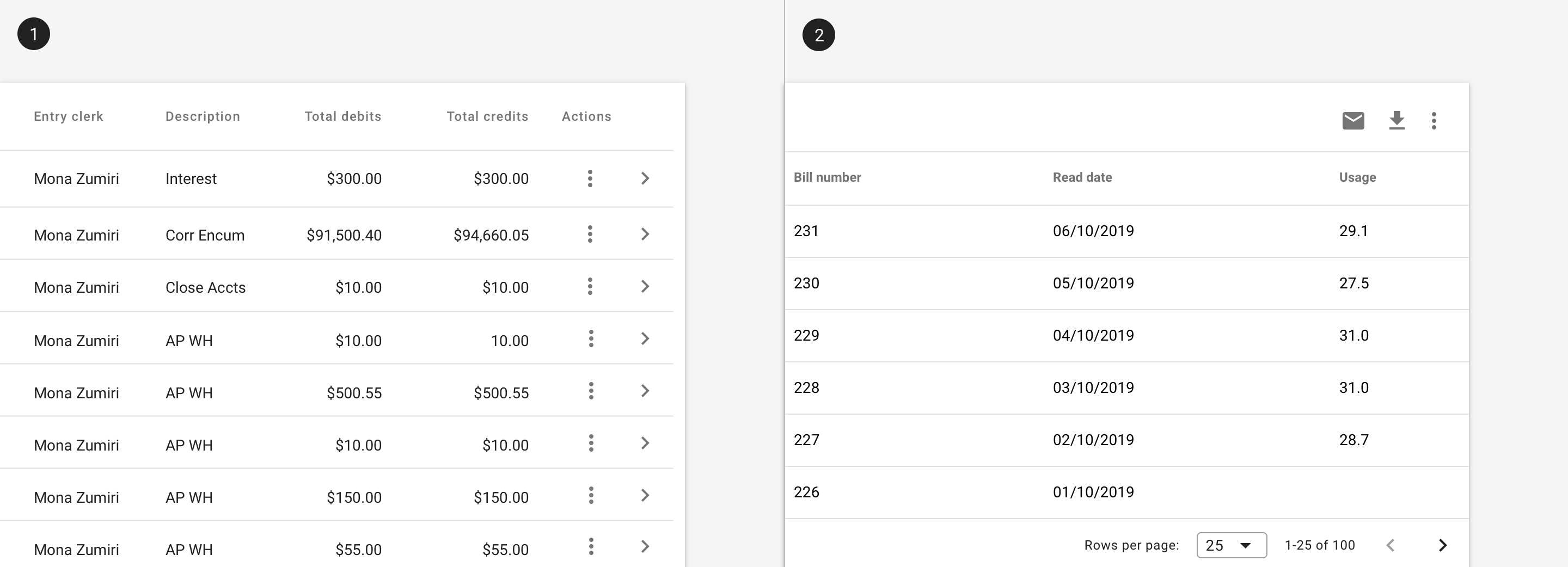Click the read date 03/10/2019
This screenshot has height=567, width=1568.
point(1093,388)
